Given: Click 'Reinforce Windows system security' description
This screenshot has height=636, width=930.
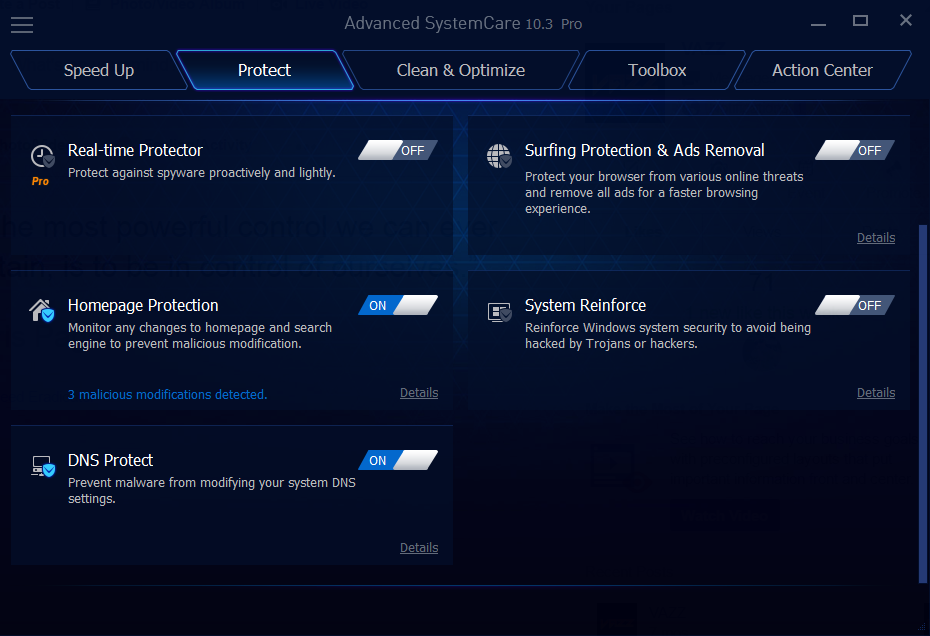Looking at the screenshot, I should pos(668,335).
